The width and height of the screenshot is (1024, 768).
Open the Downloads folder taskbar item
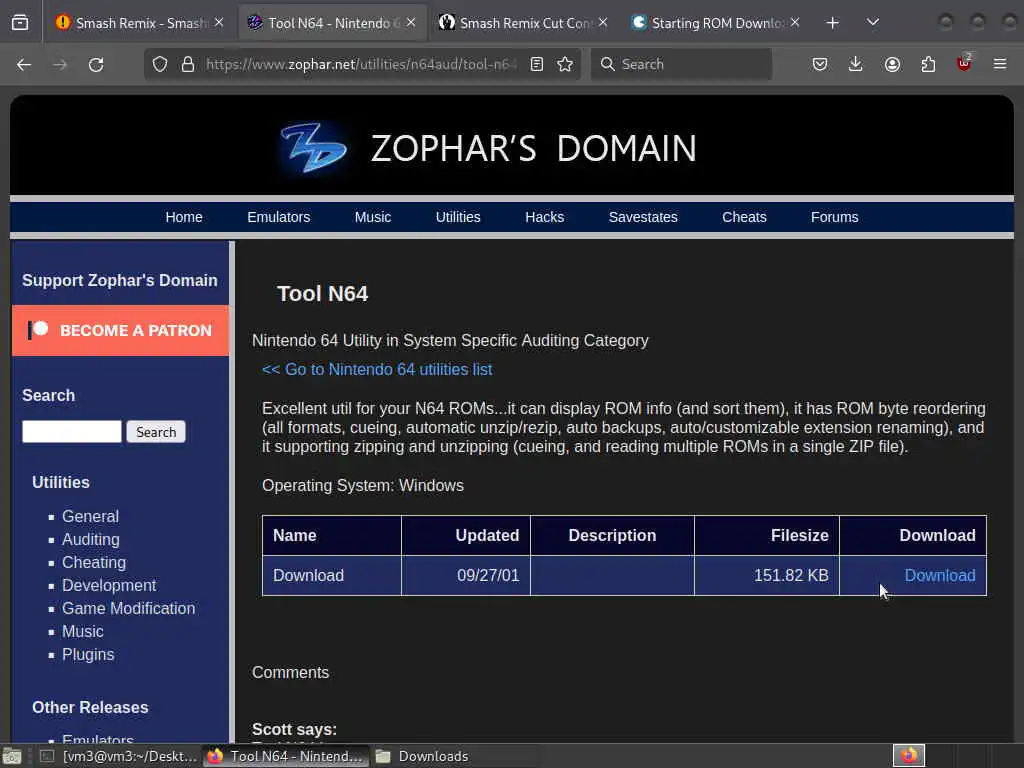click(x=422, y=756)
